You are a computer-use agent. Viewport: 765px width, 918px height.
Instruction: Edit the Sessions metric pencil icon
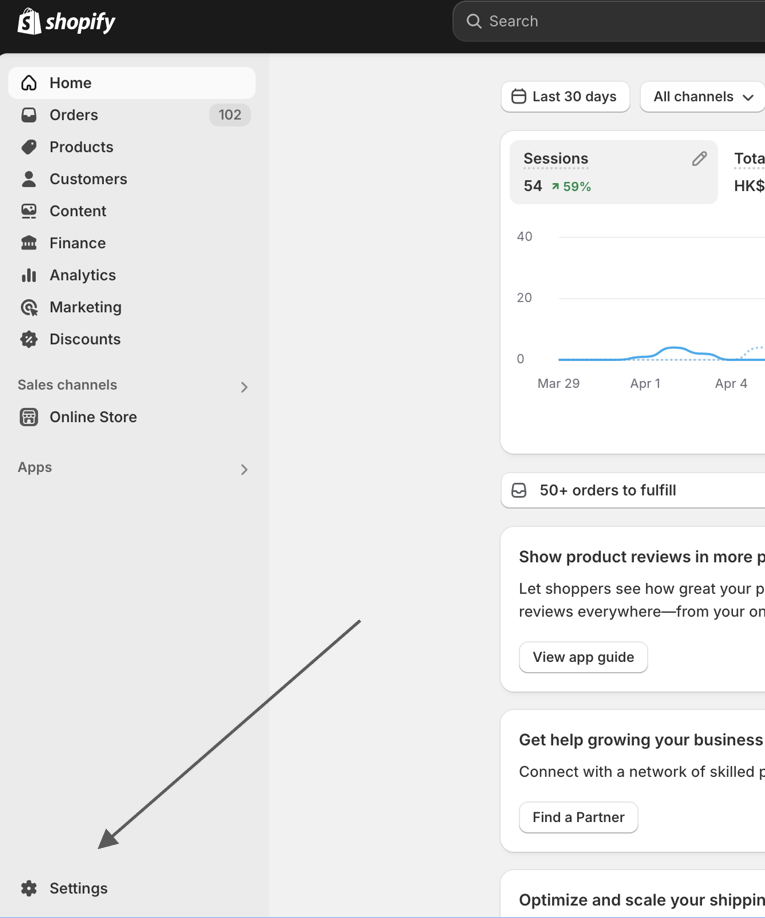click(699, 159)
